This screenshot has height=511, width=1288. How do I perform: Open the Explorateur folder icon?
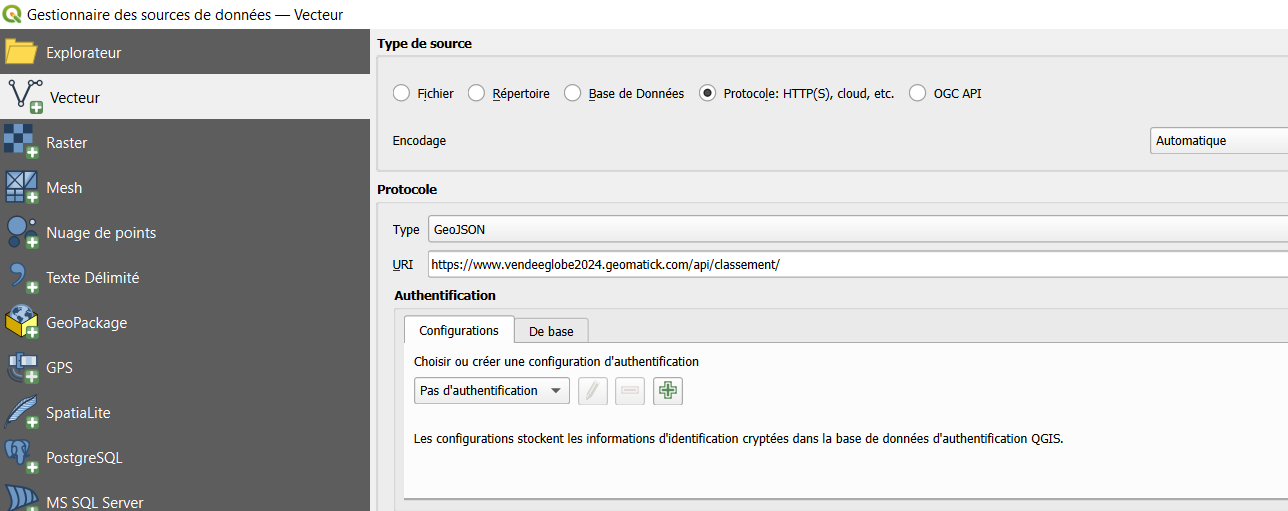click(x=21, y=52)
